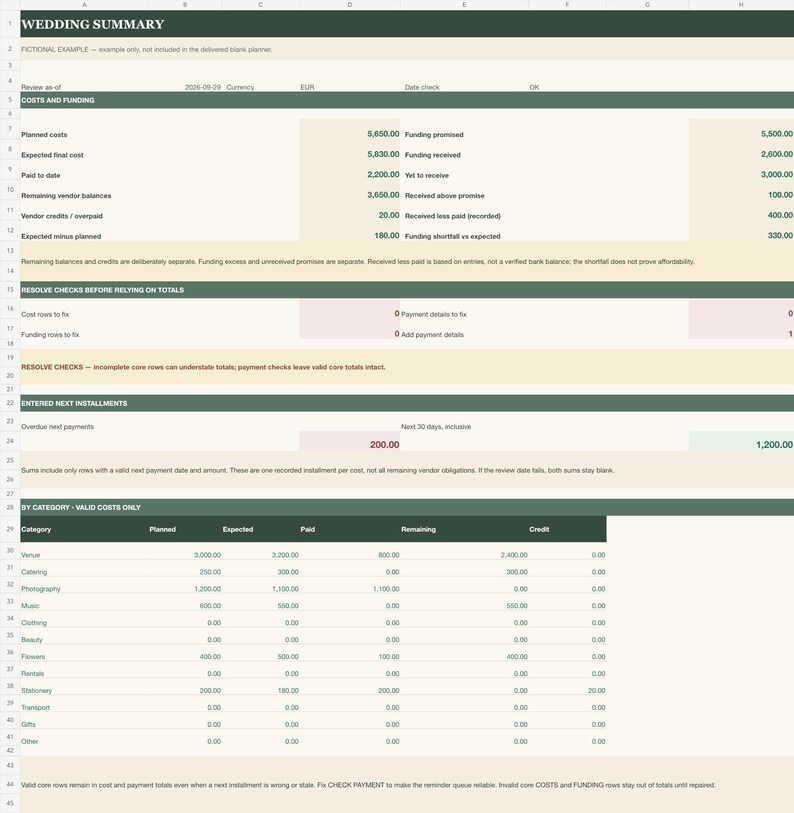The image size is (794, 813).
Task: Select the BY CATEGORY - VALID COSTS ONLY header
Action: (x=407, y=507)
